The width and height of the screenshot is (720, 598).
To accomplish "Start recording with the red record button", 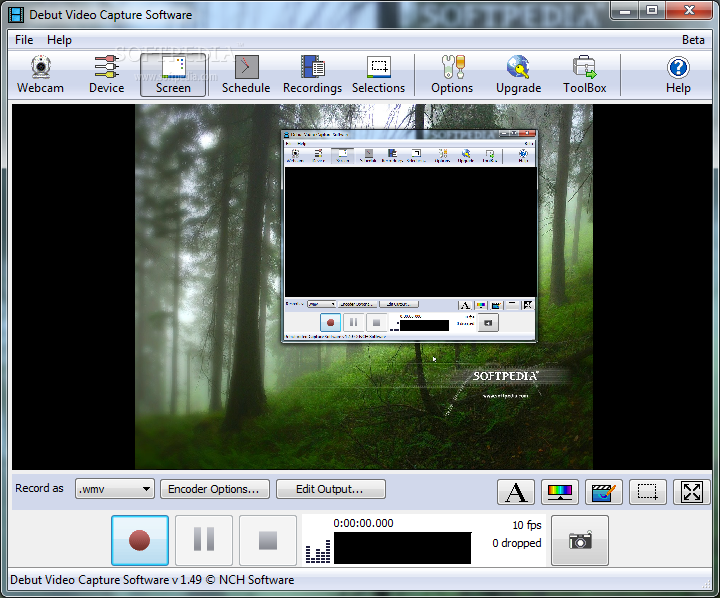I will [140, 540].
